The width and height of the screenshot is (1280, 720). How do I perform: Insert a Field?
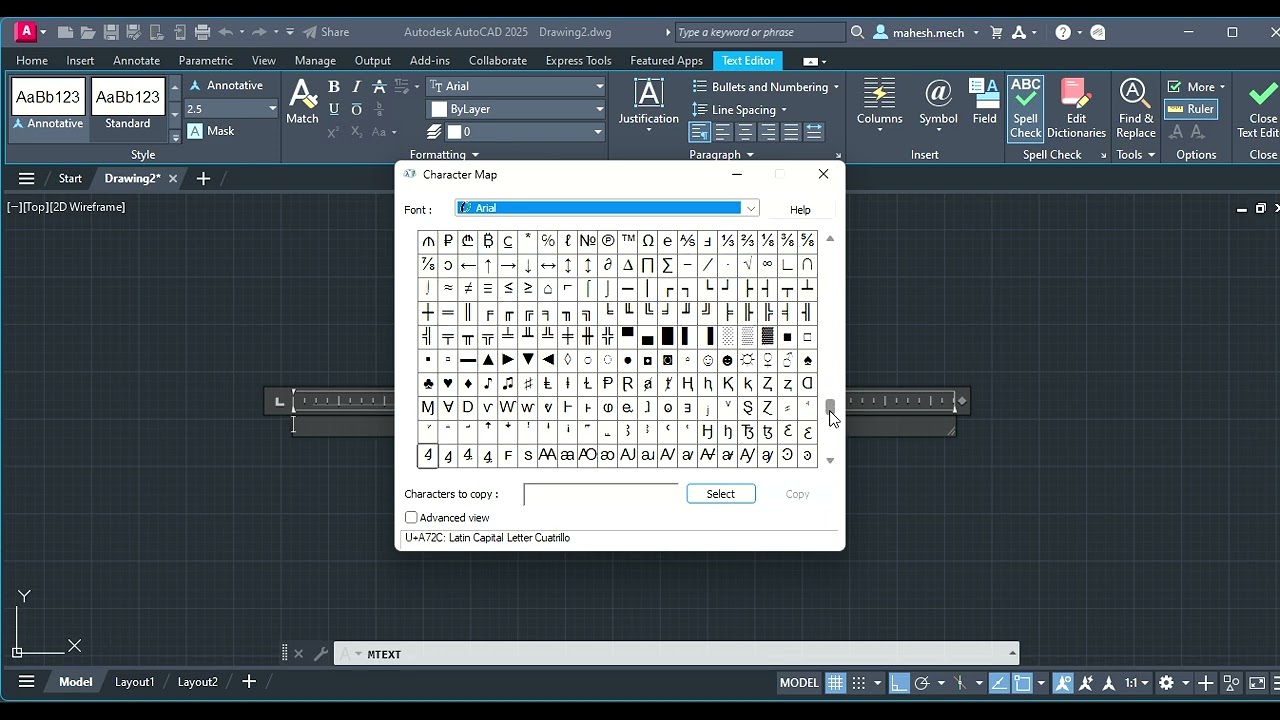click(985, 102)
